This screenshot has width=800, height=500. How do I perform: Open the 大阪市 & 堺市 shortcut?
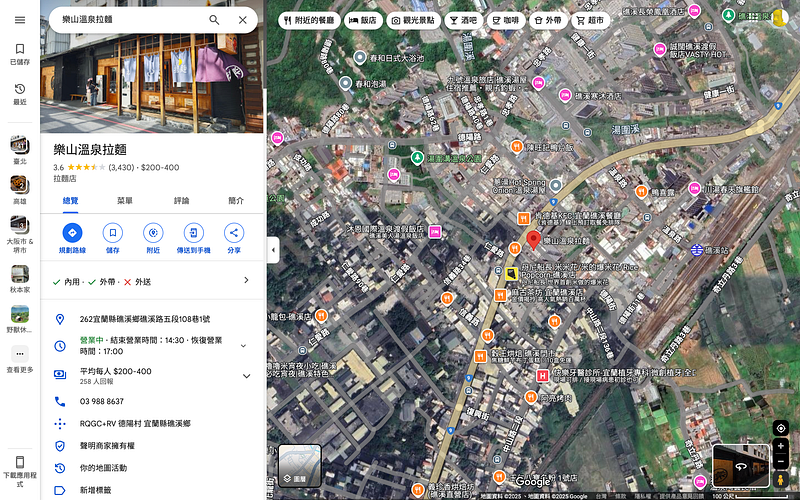tap(20, 234)
